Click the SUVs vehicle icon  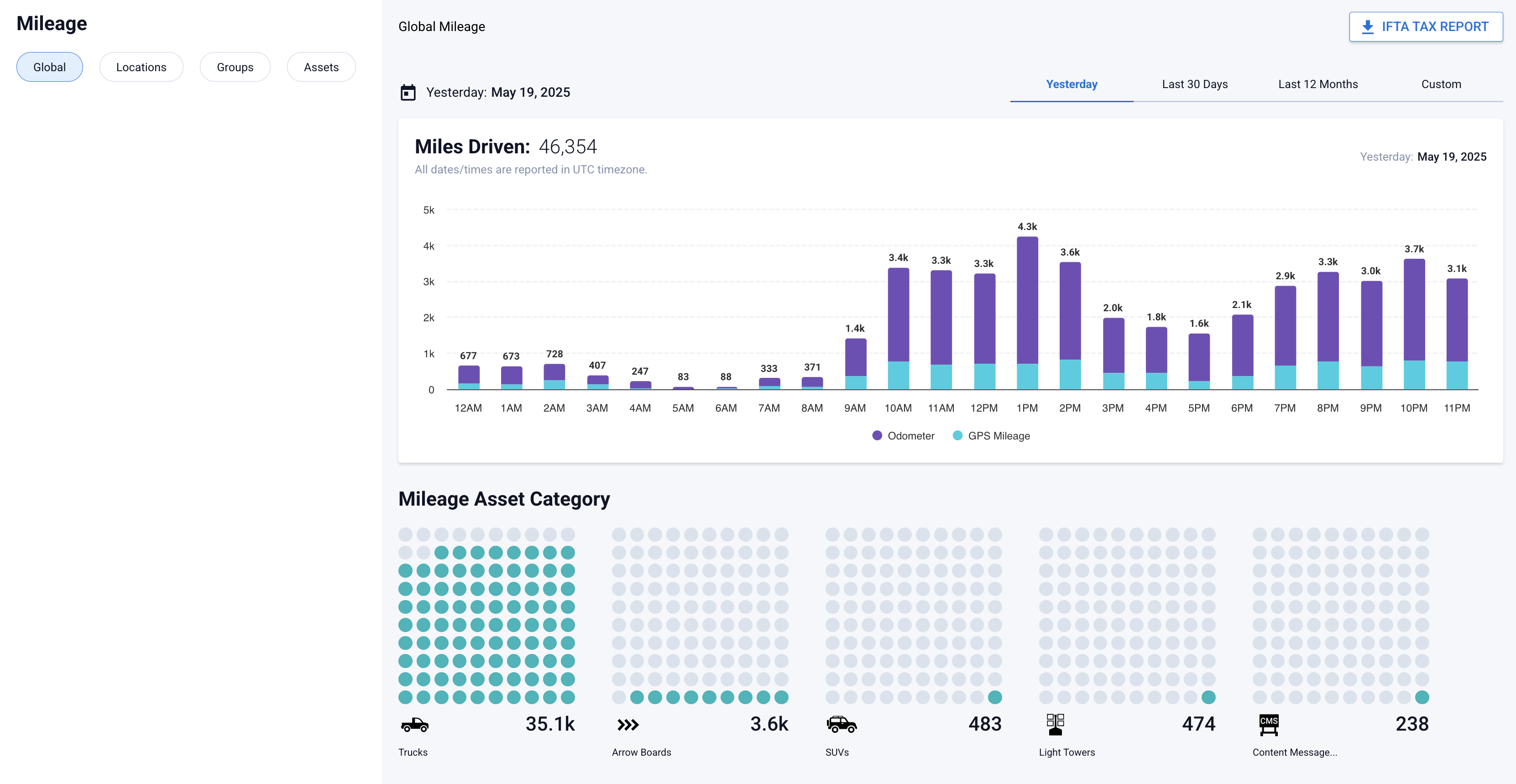(842, 724)
